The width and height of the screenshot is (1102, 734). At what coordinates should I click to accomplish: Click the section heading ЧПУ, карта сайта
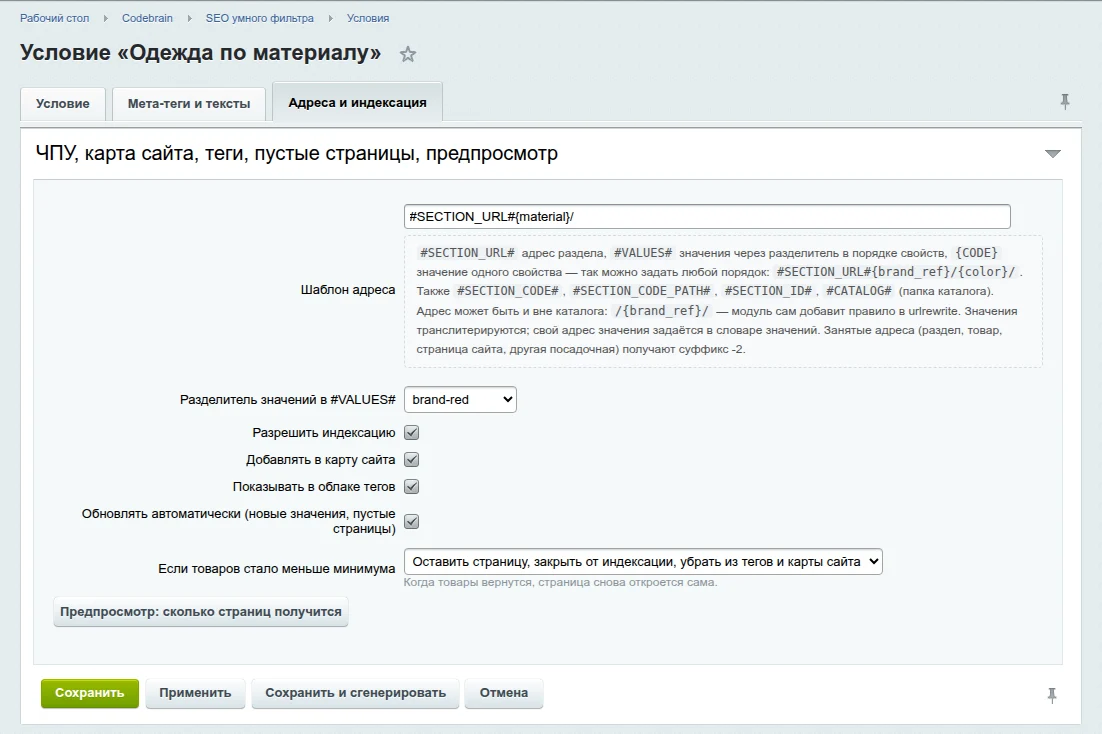(x=297, y=153)
